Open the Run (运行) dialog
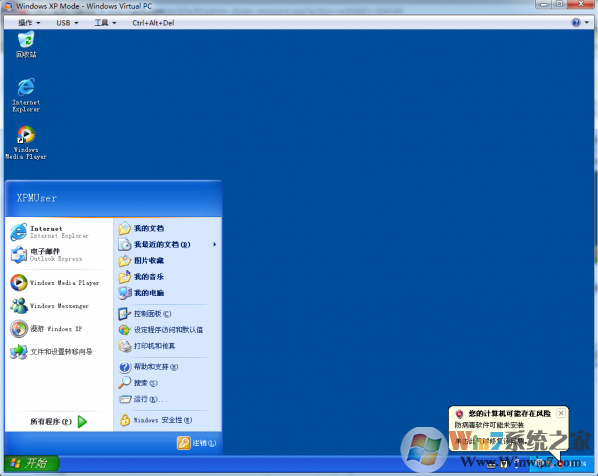The image size is (598, 476). [x=143, y=399]
